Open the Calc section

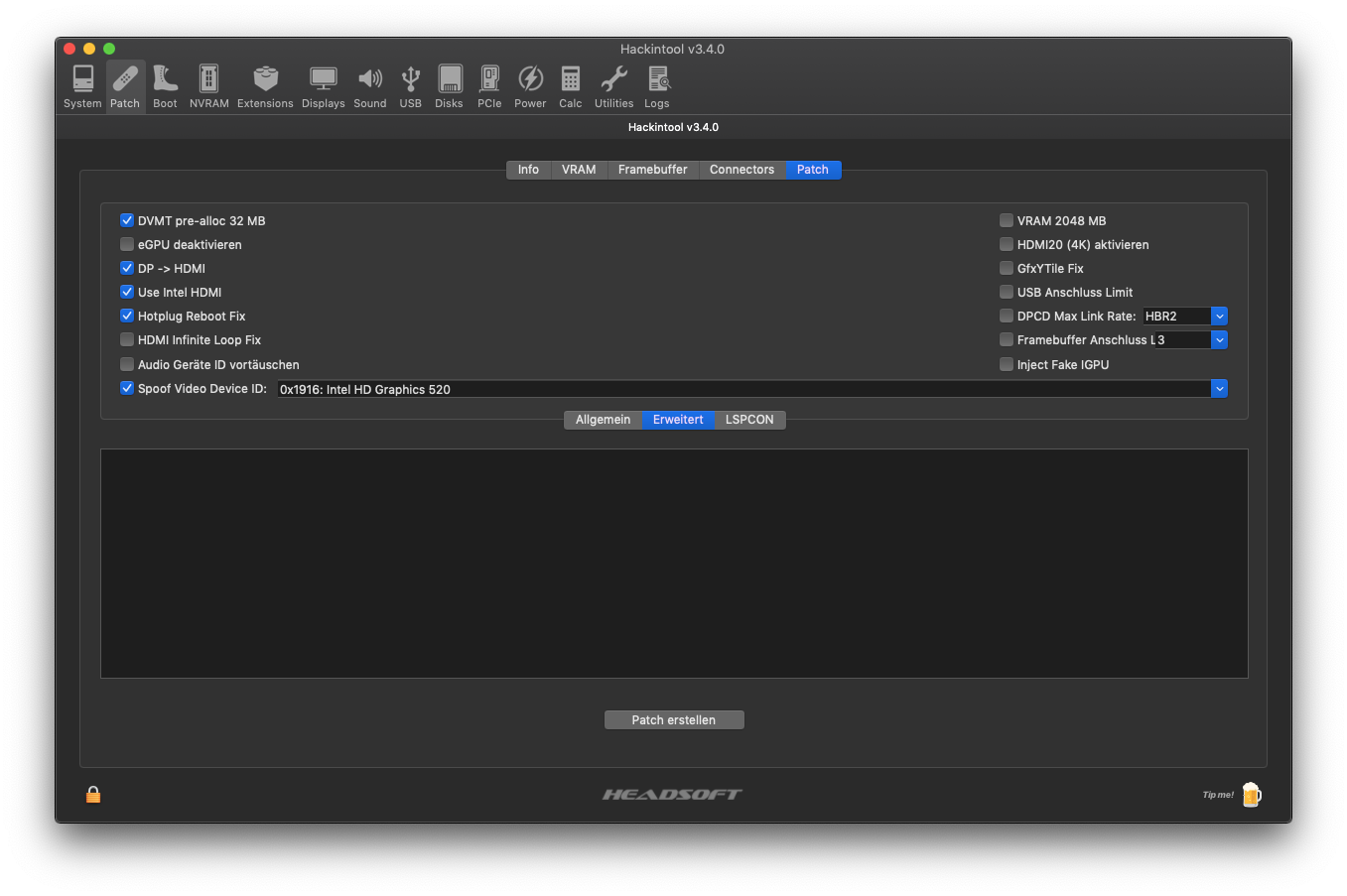(x=571, y=86)
